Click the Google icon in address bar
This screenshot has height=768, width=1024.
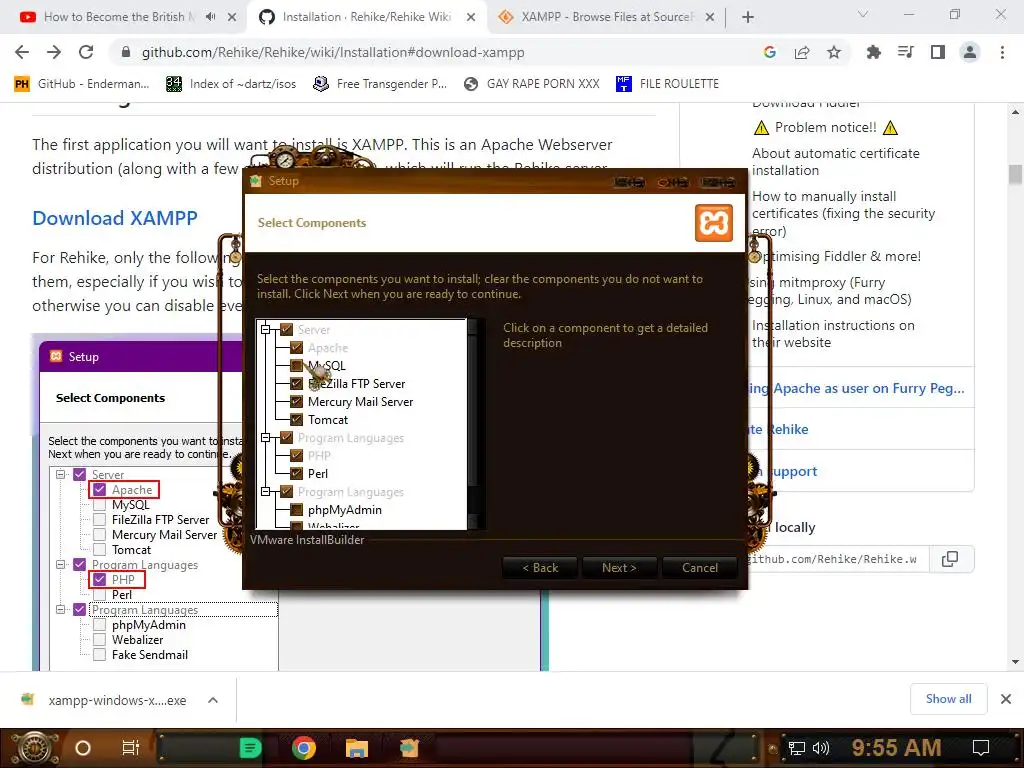coord(770,52)
